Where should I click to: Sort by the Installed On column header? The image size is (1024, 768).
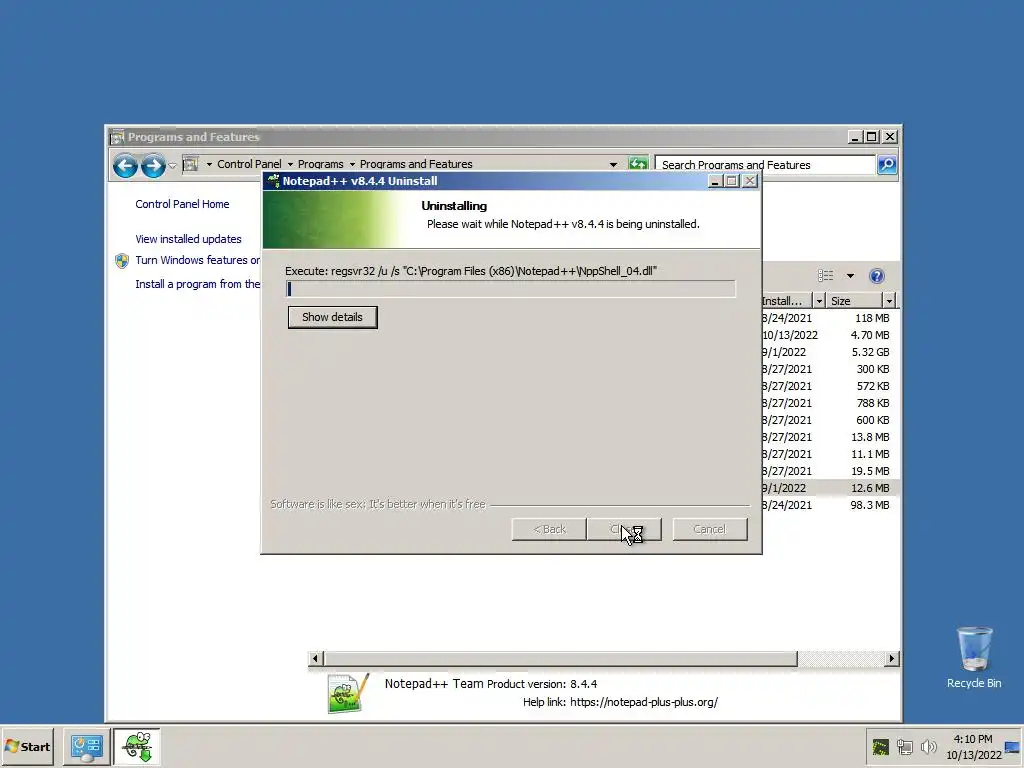[786, 300]
